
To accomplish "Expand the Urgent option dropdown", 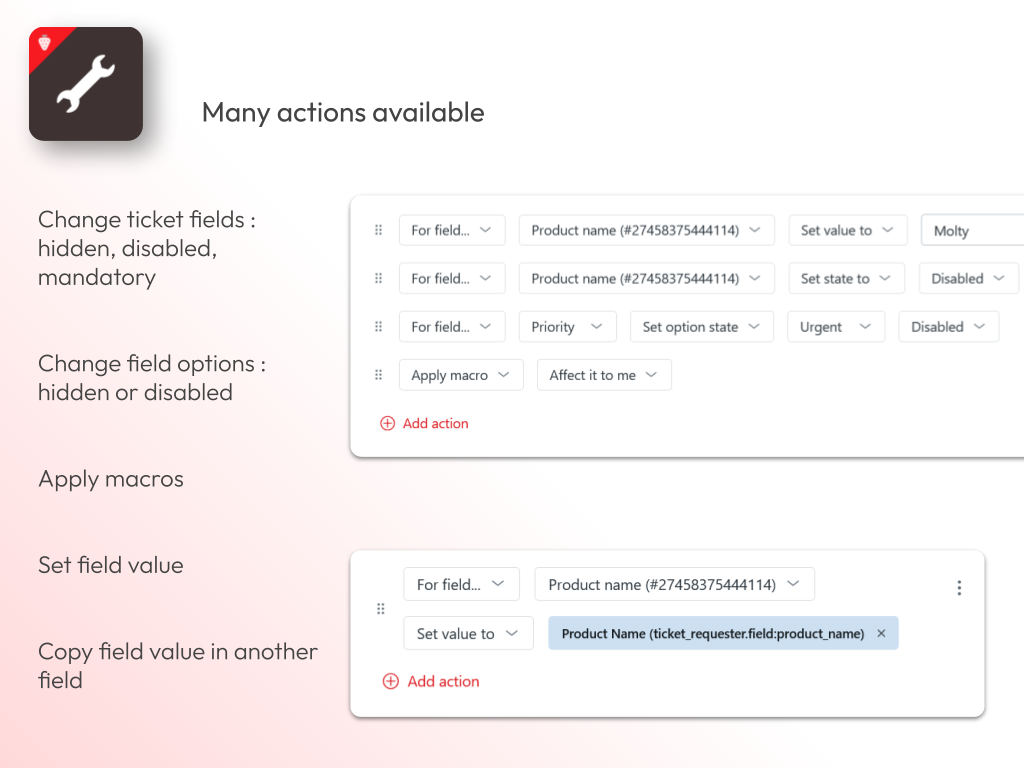I will pos(835,327).
